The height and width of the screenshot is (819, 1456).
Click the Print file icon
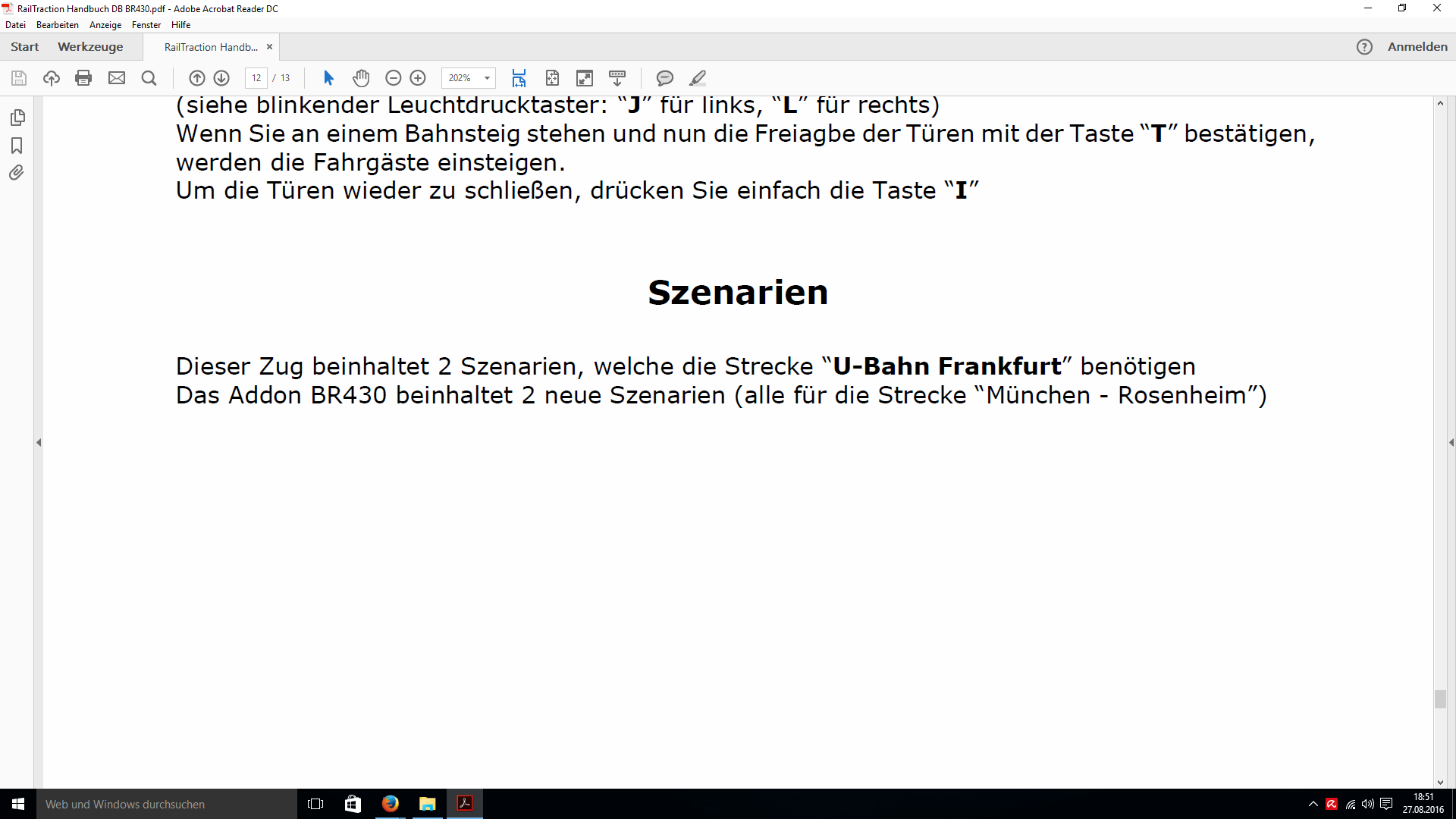[83, 78]
